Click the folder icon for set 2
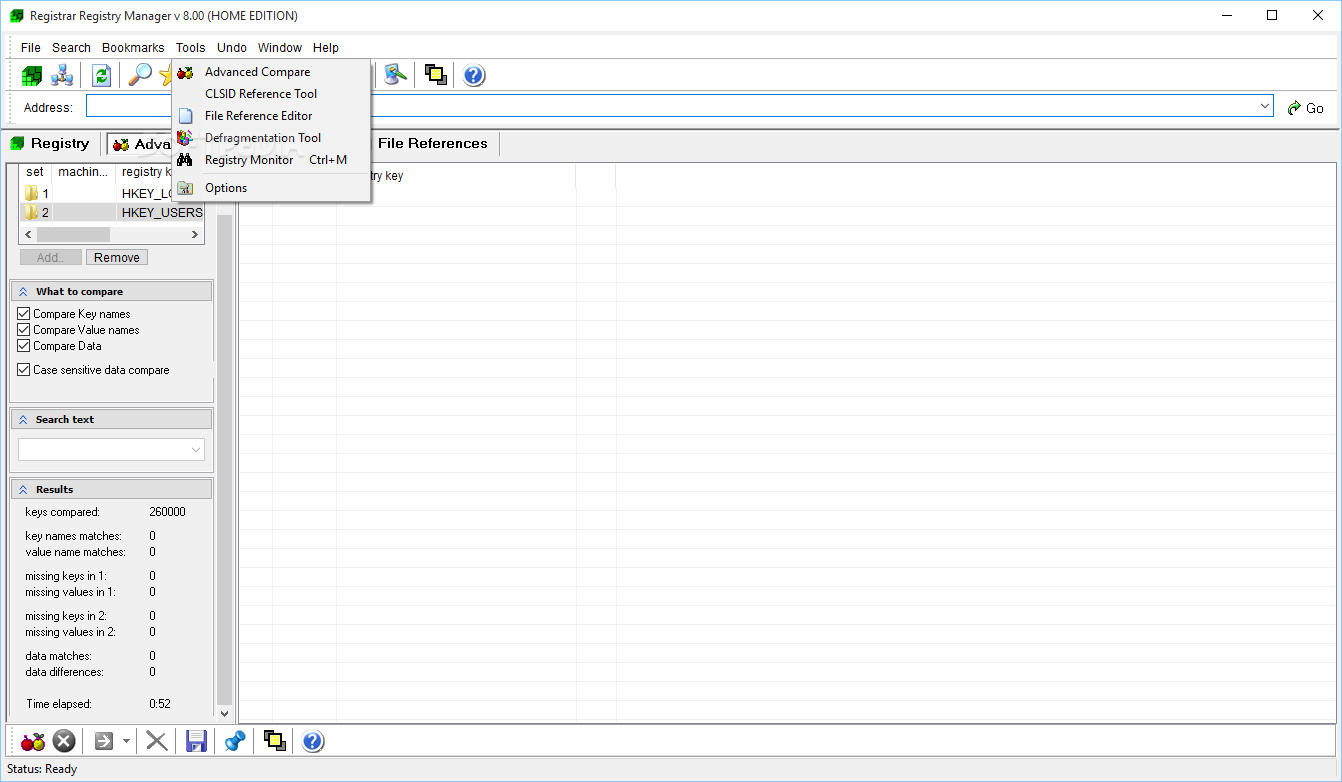 point(32,212)
